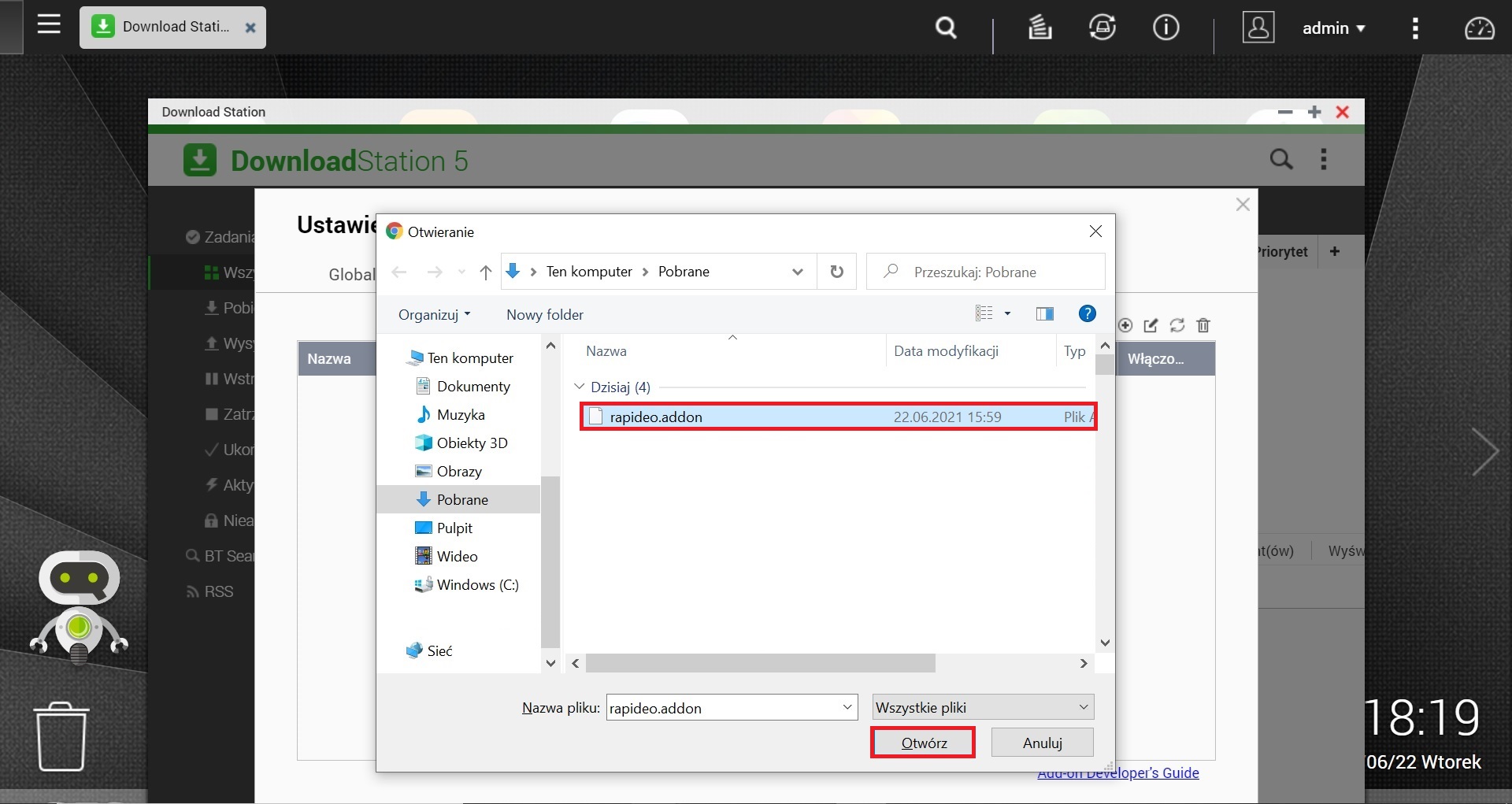The width and height of the screenshot is (1512, 804).
Task: Sort by Nazwa column header
Action: [606, 351]
